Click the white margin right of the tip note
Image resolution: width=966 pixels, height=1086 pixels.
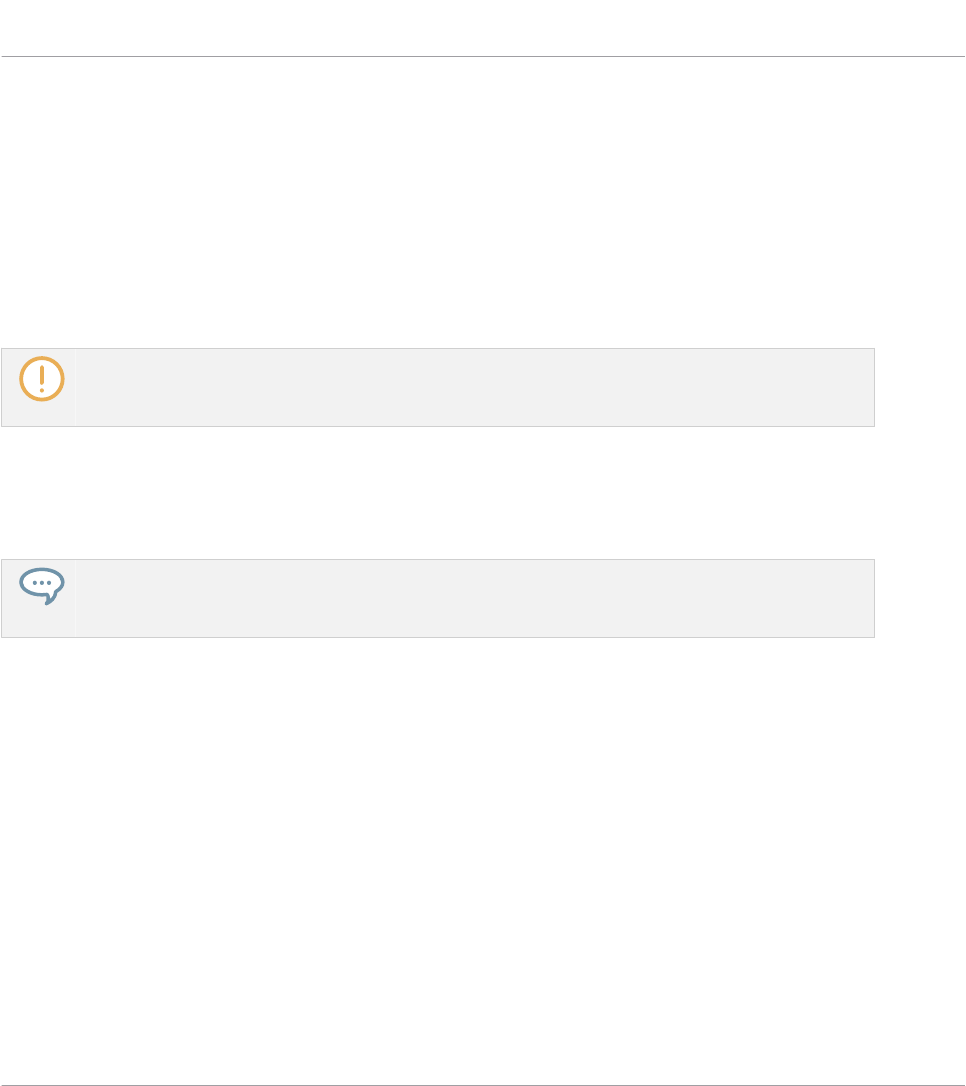pyautogui.click(x=920, y=598)
